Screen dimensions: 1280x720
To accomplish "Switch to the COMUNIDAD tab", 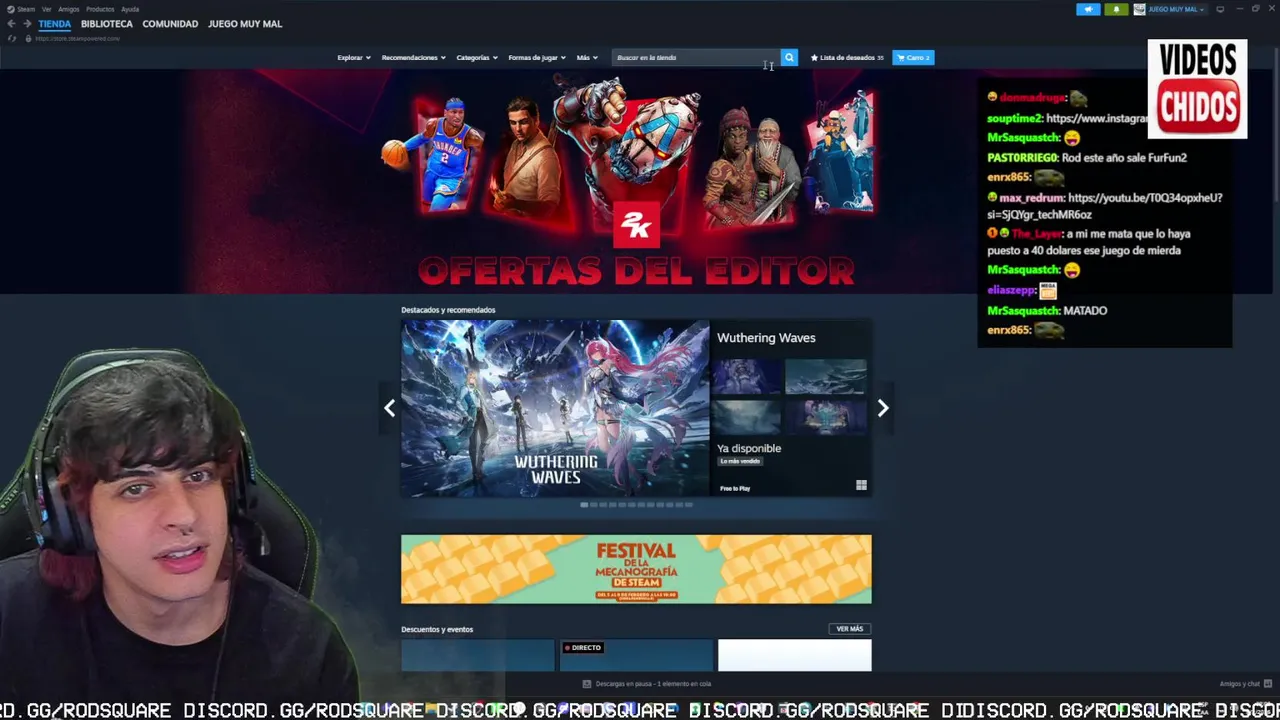I will (x=170, y=24).
